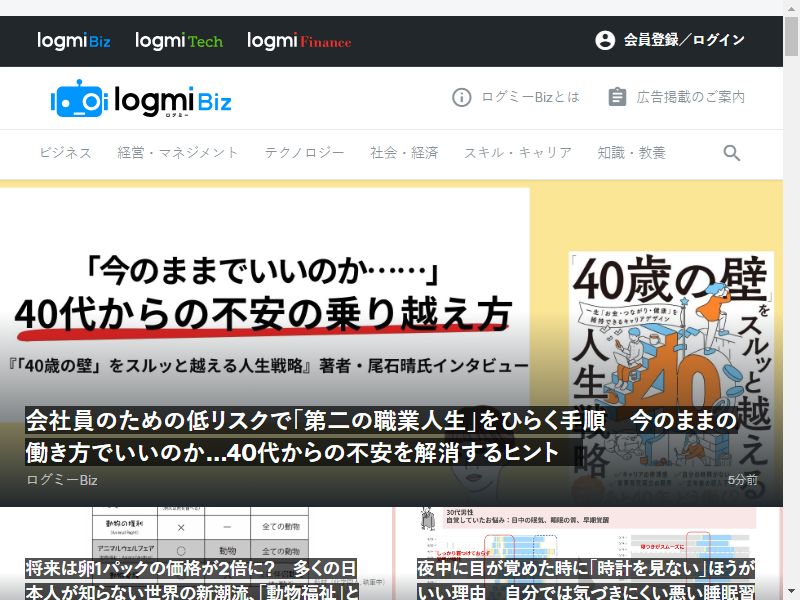Click the info circle icon
The height and width of the screenshot is (600, 800).
(x=462, y=97)
